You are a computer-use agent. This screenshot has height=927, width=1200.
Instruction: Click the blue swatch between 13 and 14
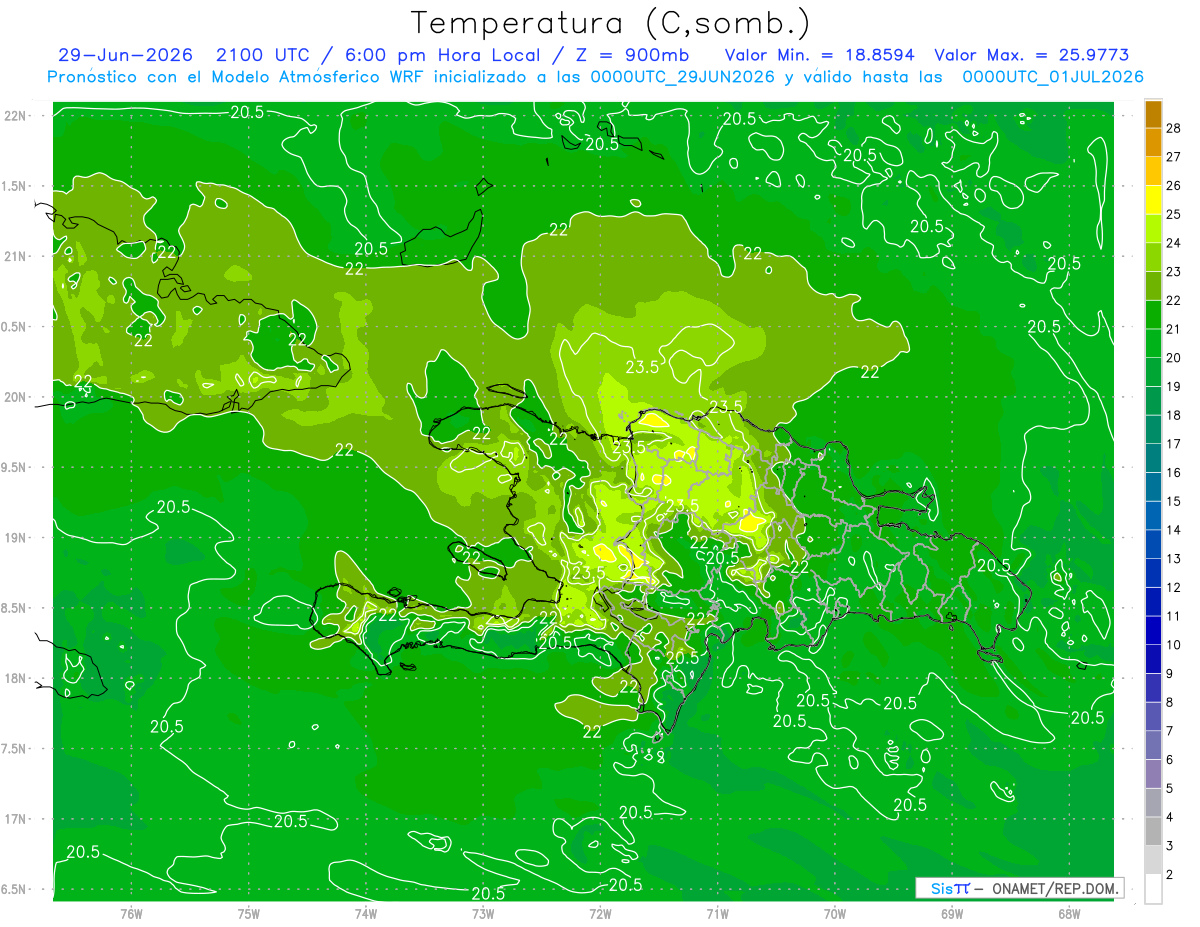click(x=1153, y=544)
